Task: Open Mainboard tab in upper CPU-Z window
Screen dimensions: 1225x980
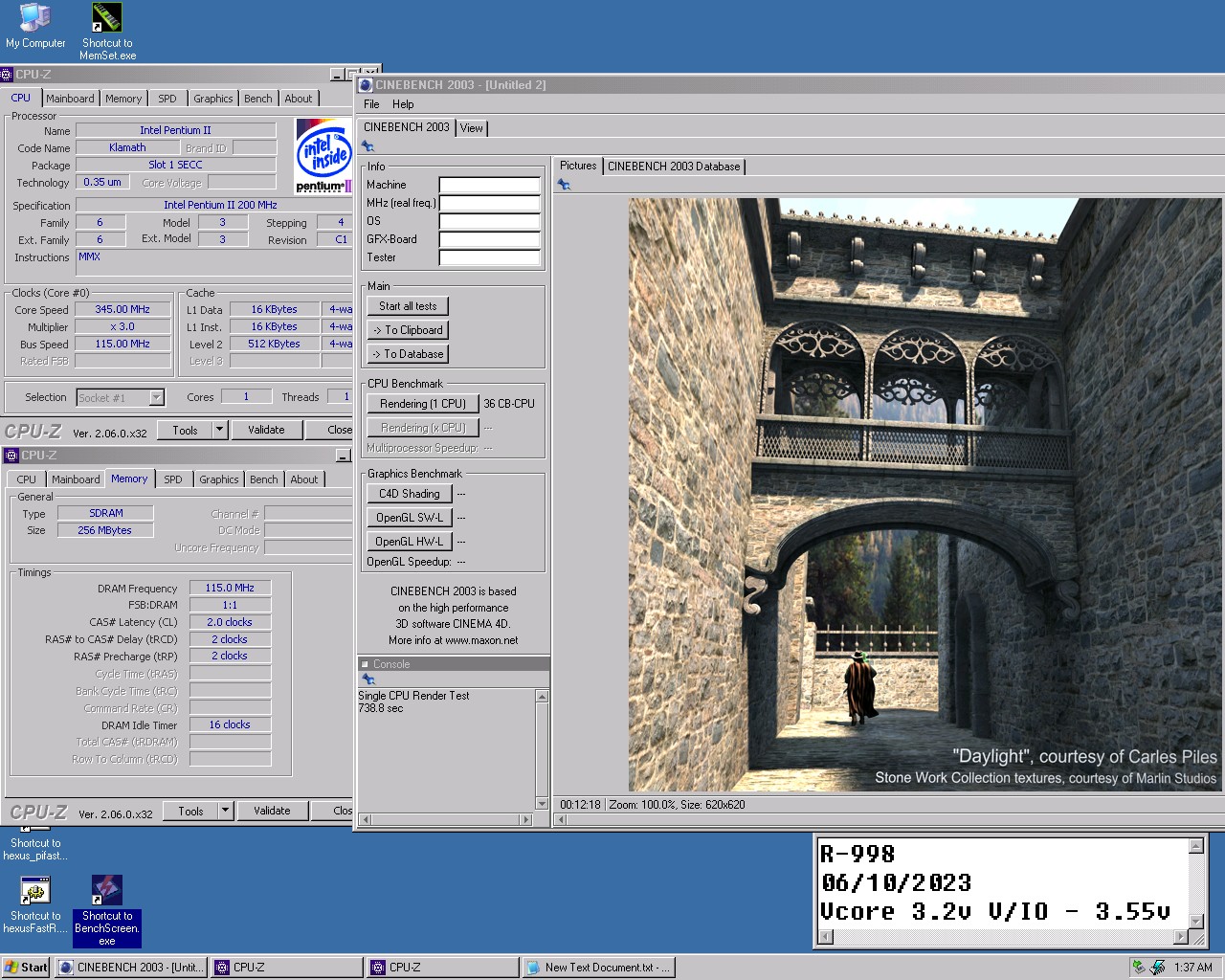Action: 70,99
